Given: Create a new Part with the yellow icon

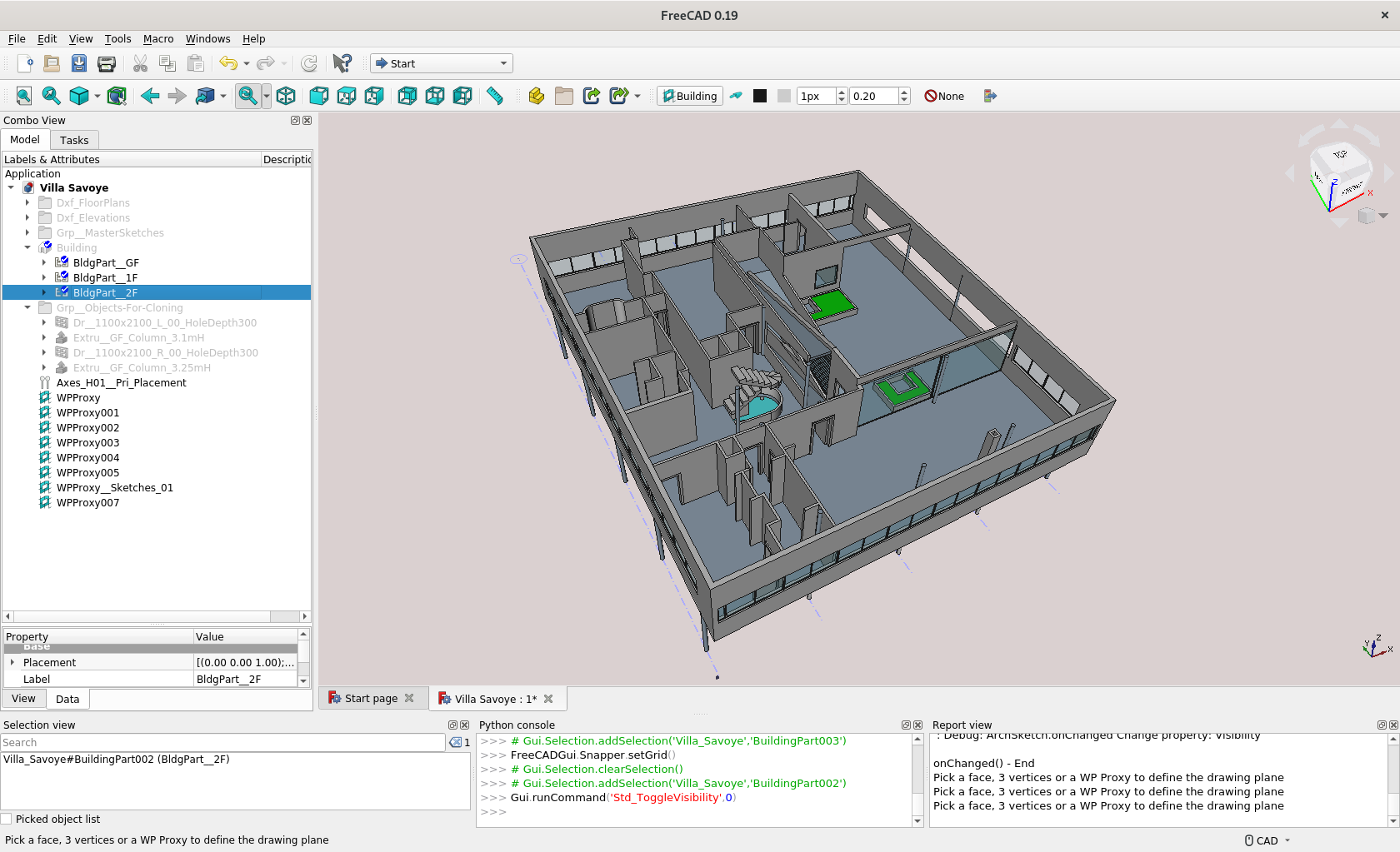Looking at the screenshot, I should pyautogui.click(x=537, y=96).
